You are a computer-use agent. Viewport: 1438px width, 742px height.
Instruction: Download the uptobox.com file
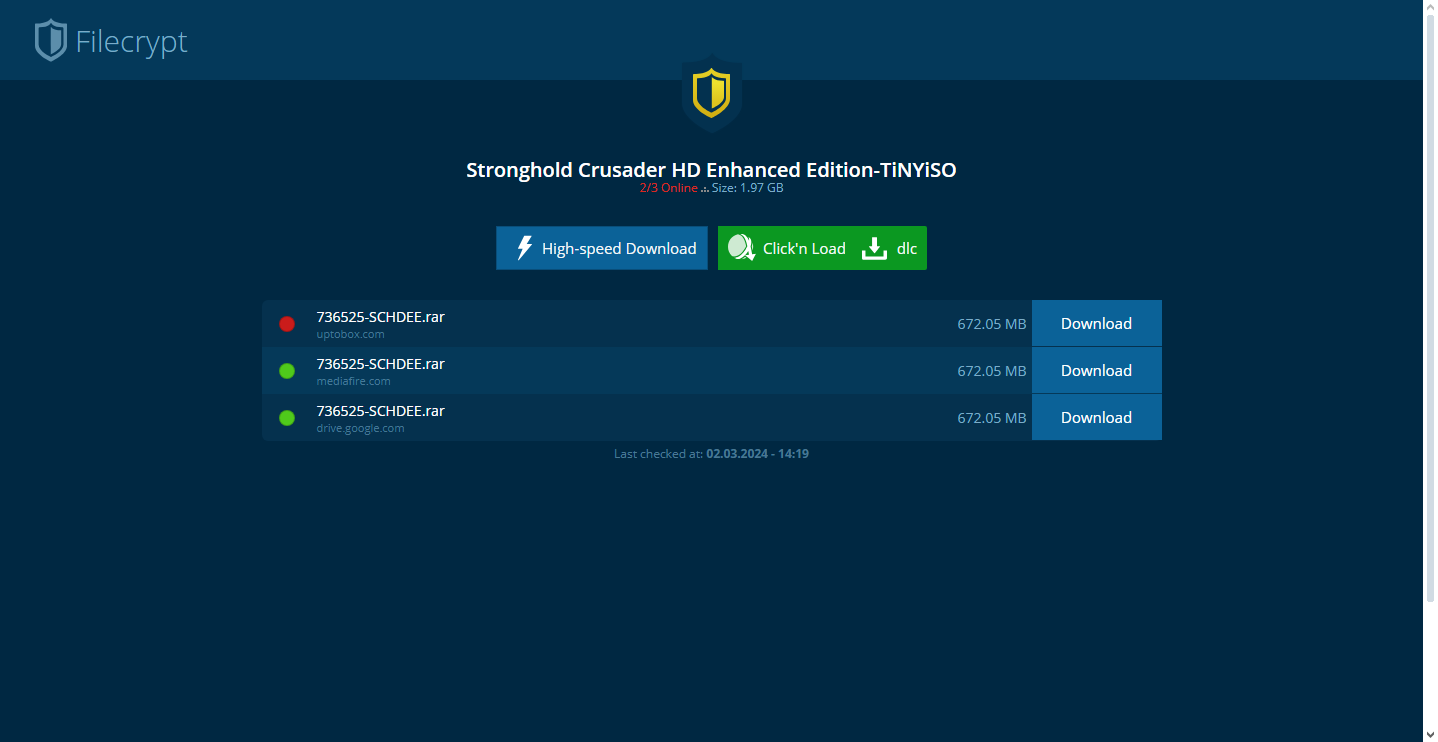1096,323
